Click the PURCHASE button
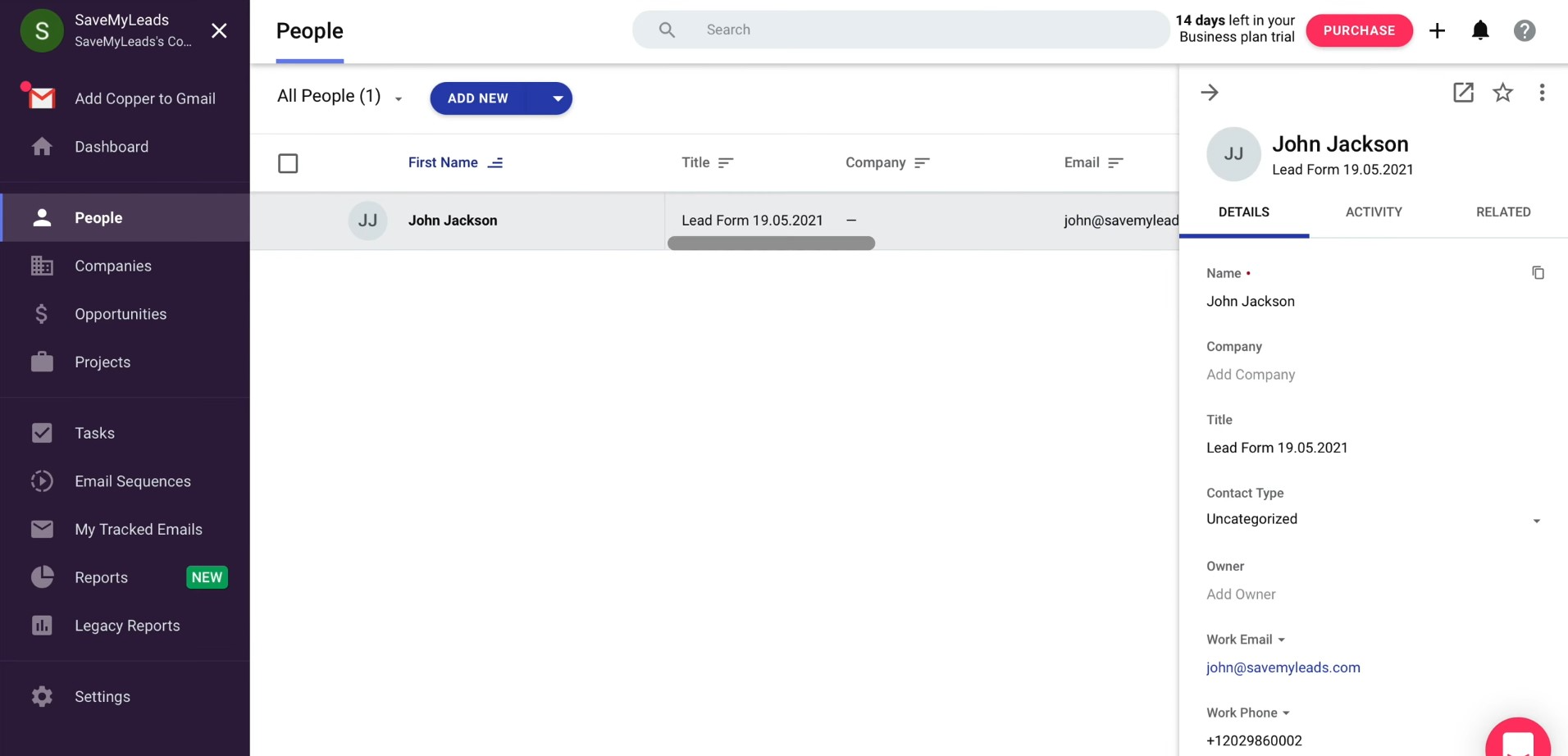 1359,30
